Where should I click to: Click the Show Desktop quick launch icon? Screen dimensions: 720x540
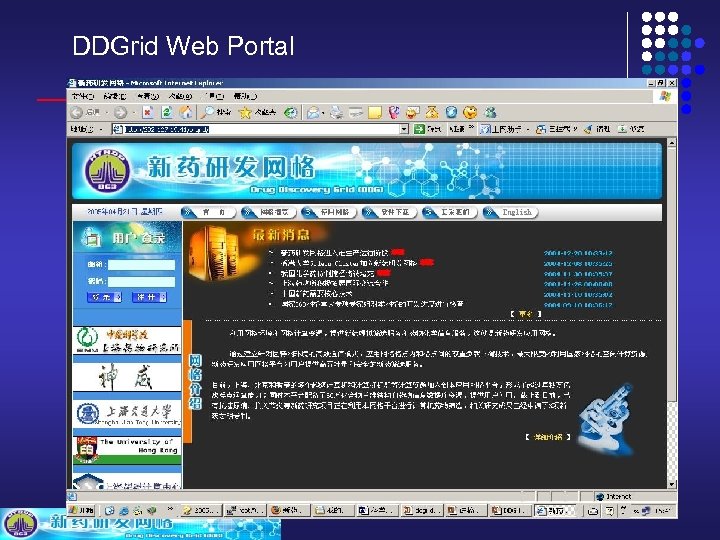[109, 510]
